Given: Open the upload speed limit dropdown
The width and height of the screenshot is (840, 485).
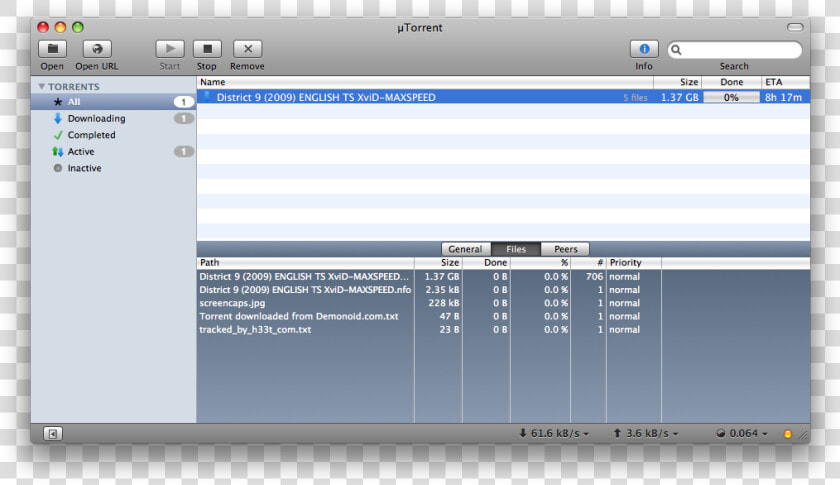Looking at the screenshot, I should click(x=646, y=433).
